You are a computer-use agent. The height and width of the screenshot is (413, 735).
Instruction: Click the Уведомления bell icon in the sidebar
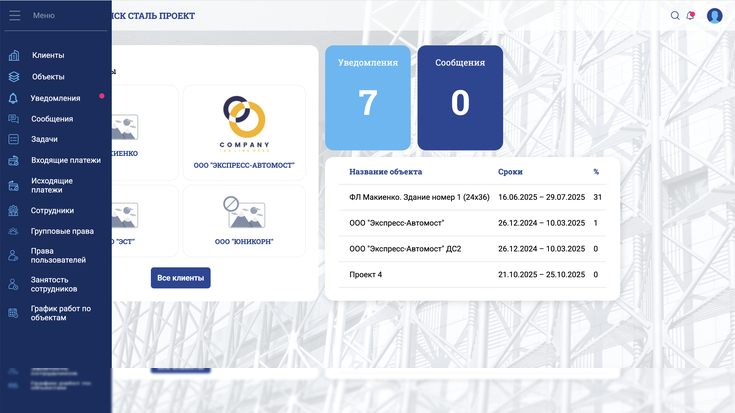pos(13,98)
